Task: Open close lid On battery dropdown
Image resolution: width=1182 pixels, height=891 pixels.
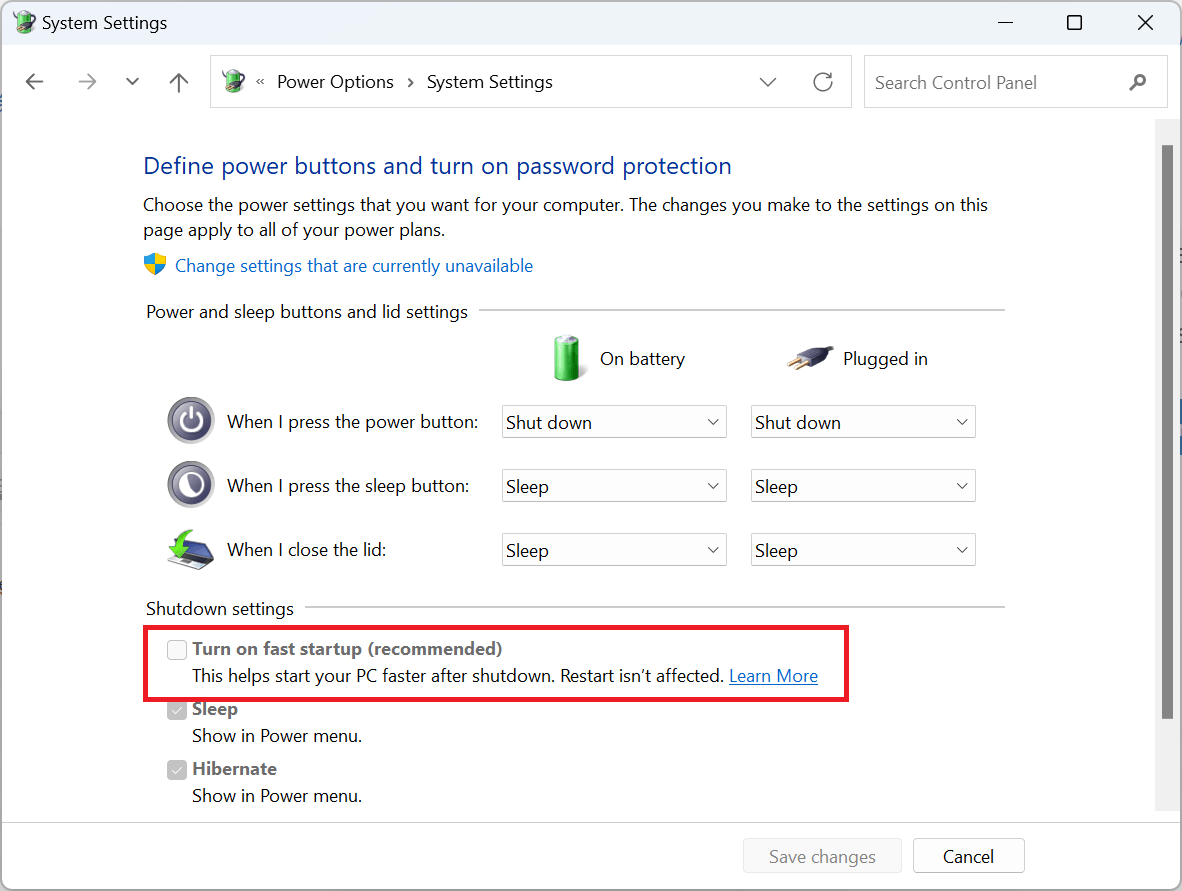Action: click(614, 550)
